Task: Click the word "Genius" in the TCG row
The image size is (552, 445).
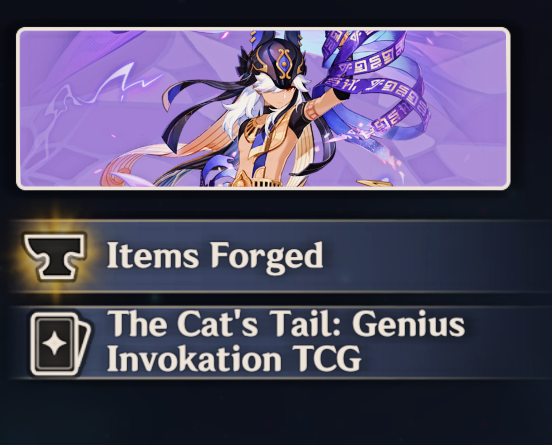Action: tap(408, 323)
